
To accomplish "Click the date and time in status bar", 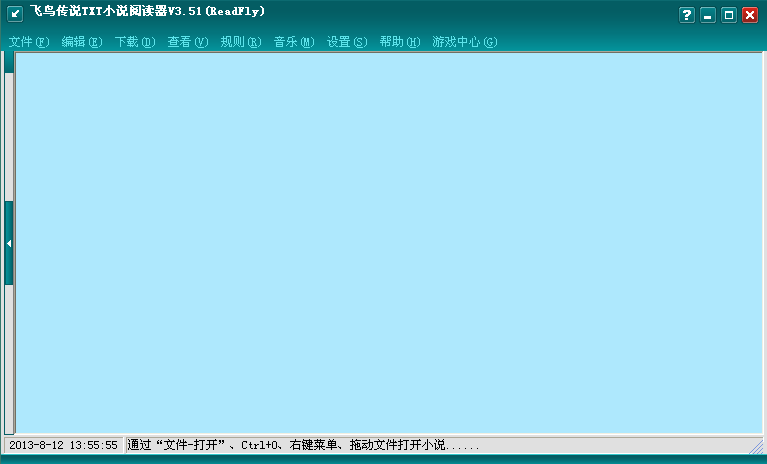I will pos(63,445).
